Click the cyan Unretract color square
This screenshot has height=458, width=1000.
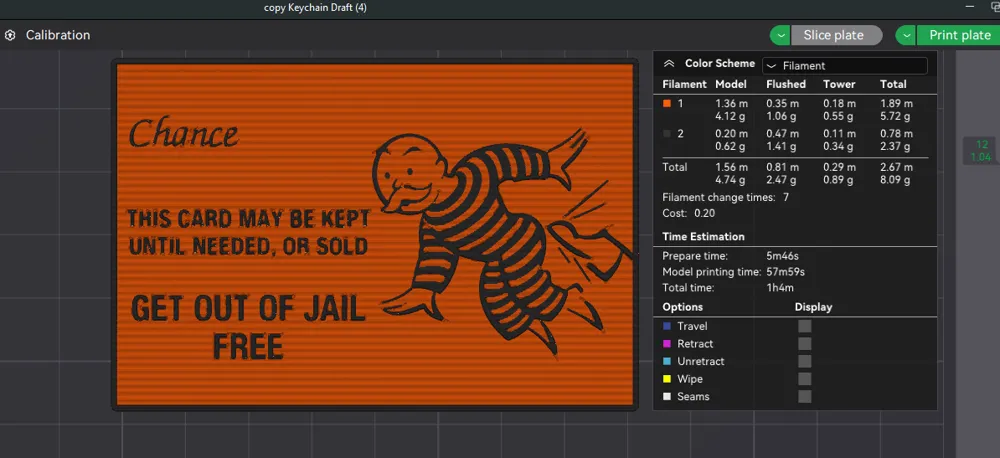coord(667,361)
